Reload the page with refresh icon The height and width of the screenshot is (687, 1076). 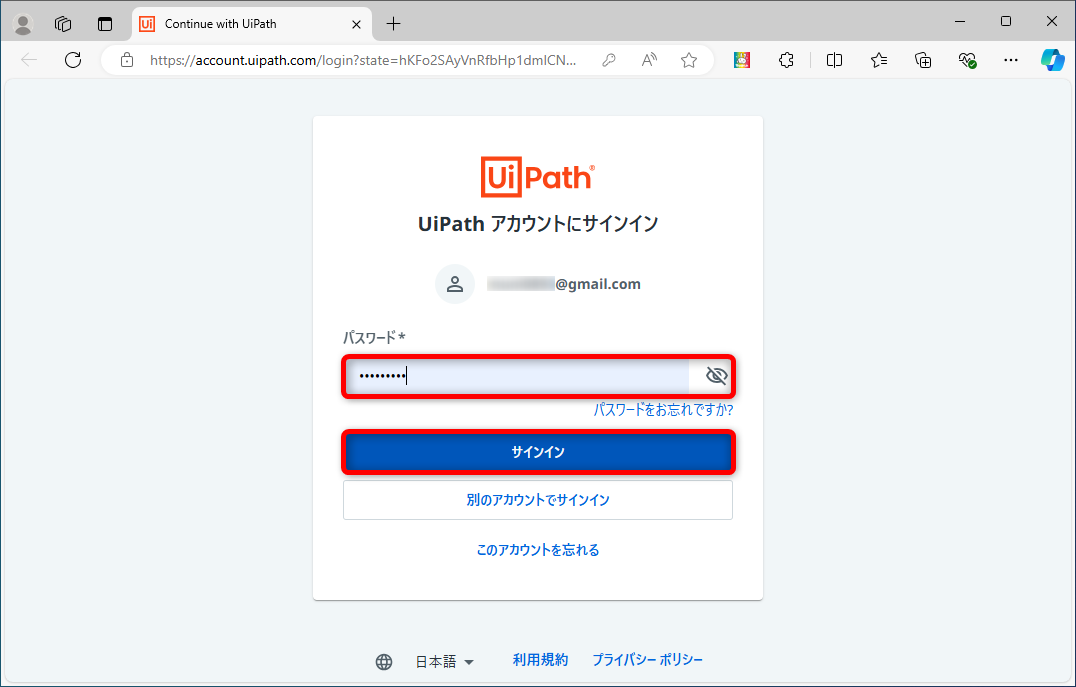coord(73,60)
